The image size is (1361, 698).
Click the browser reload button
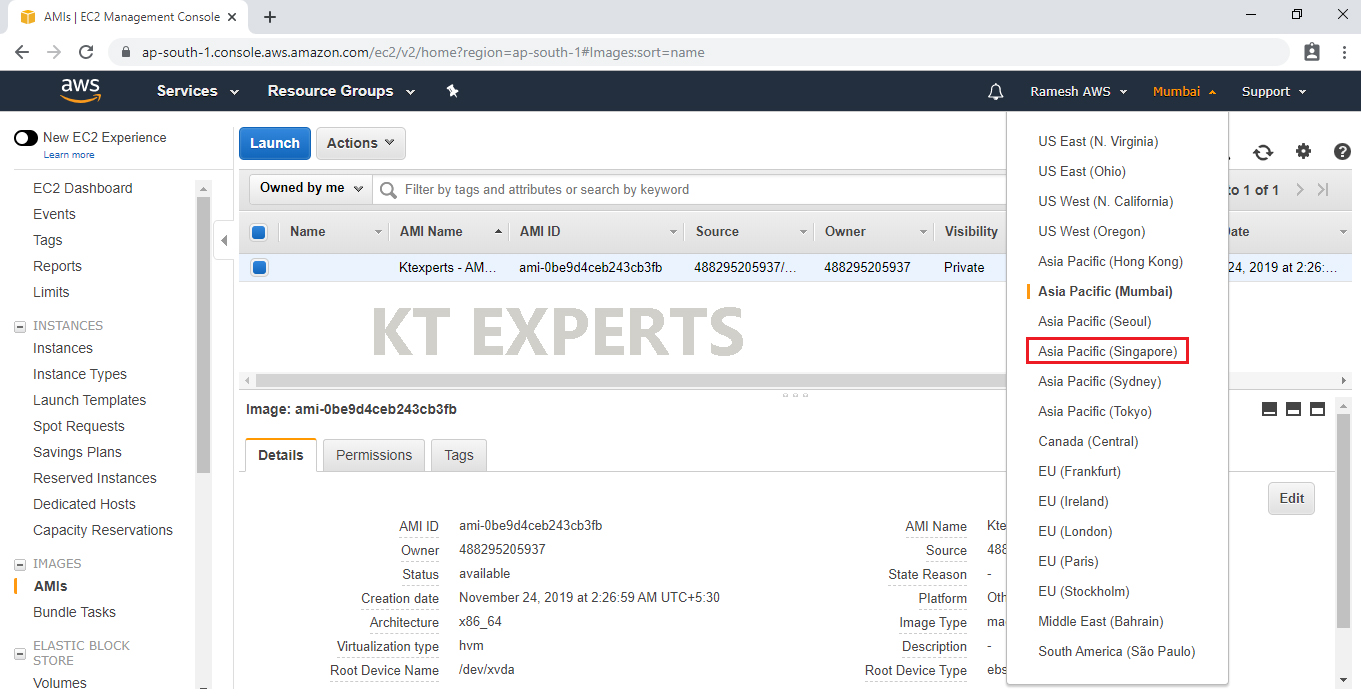(86, 52)
